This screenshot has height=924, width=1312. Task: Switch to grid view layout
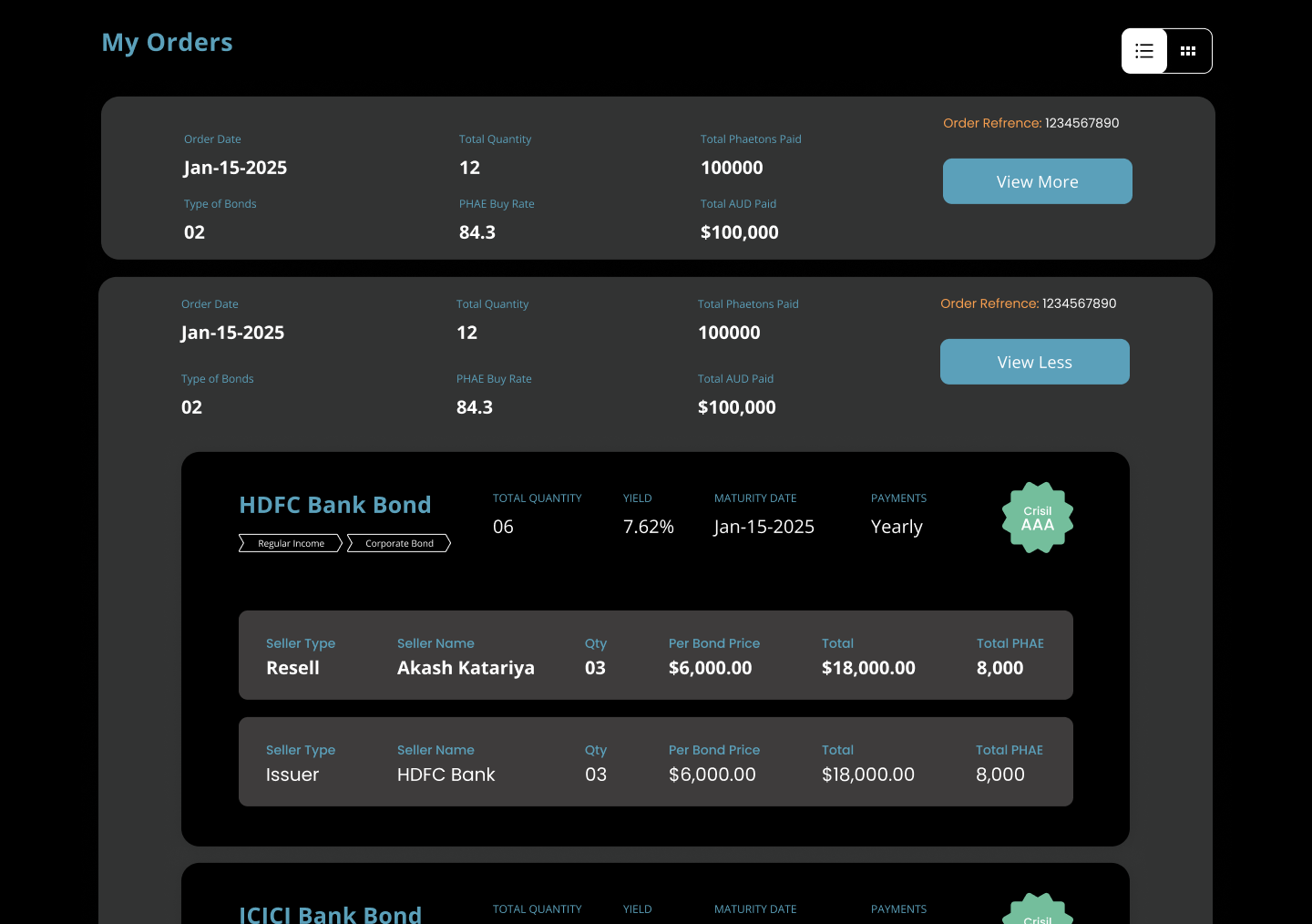(x=1188, y=51)
